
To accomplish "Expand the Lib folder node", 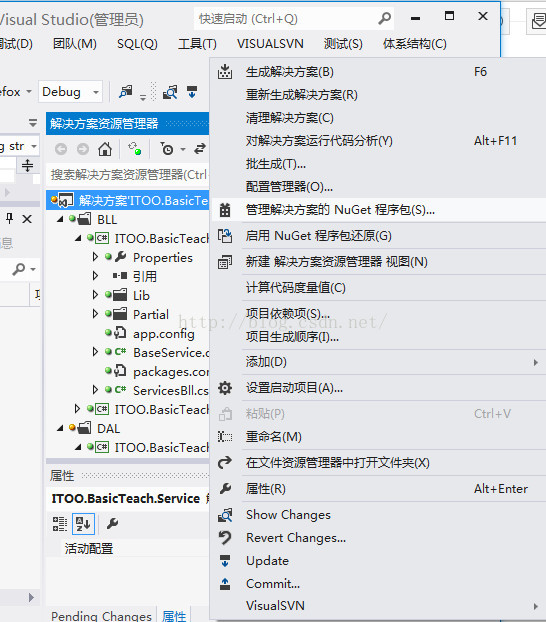I will point(95,295).
